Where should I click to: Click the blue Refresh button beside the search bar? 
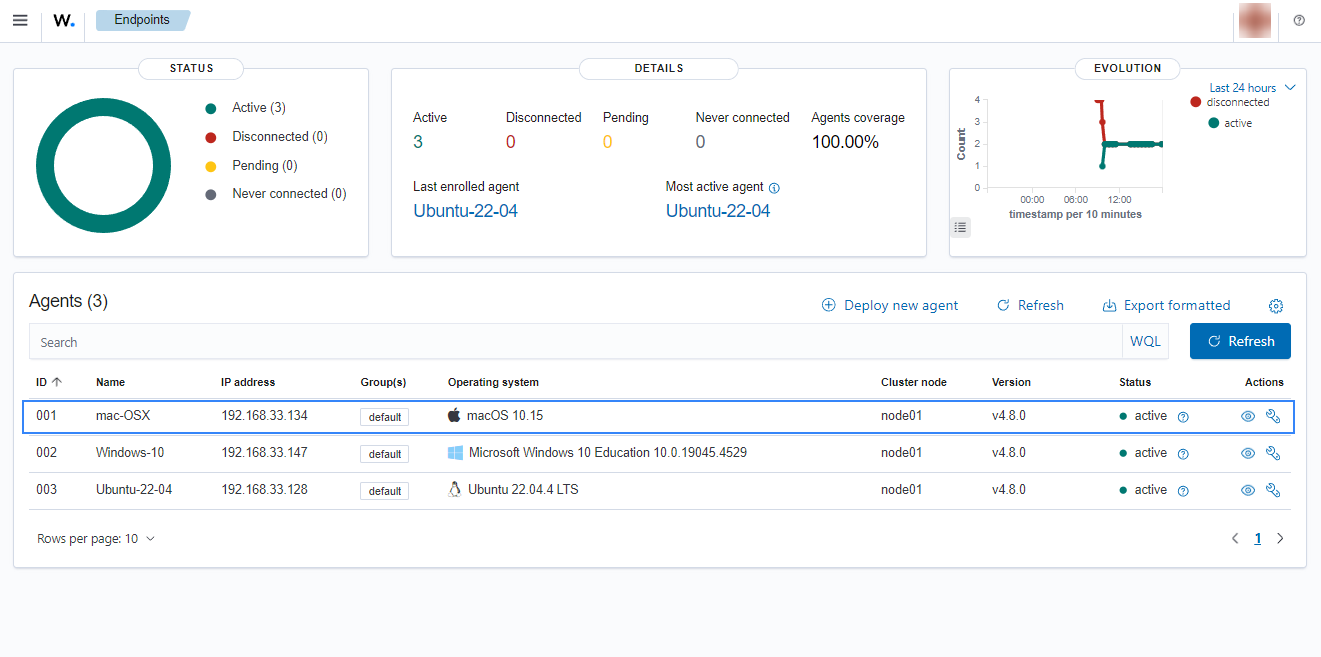coord(1240,341)
